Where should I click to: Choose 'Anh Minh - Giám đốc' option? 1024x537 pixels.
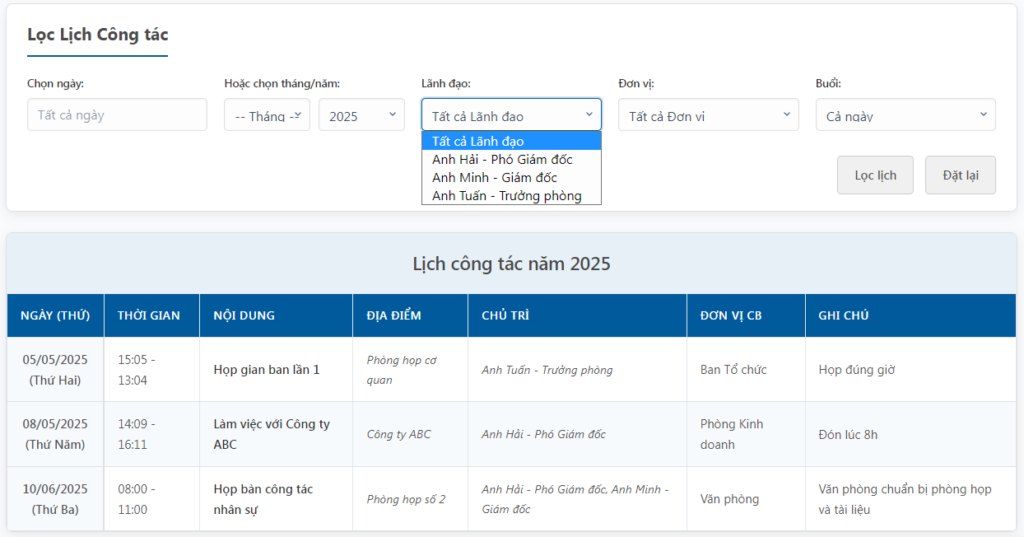tap(511, 178)
